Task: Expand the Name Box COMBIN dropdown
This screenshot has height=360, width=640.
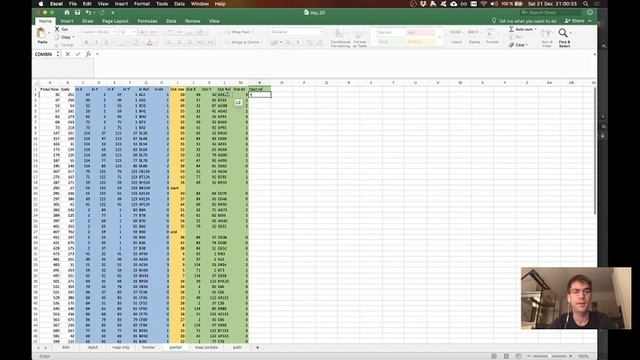Action: point(58,54)
